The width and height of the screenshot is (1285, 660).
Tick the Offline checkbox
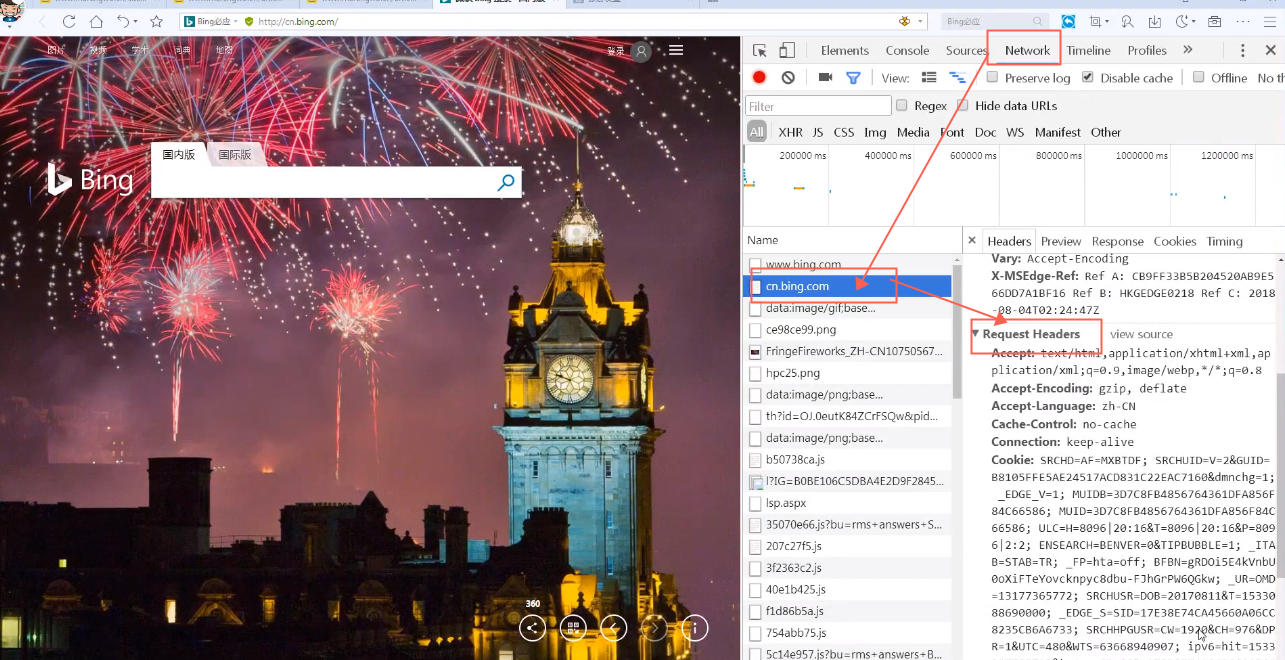click(x=1198, y=77)
